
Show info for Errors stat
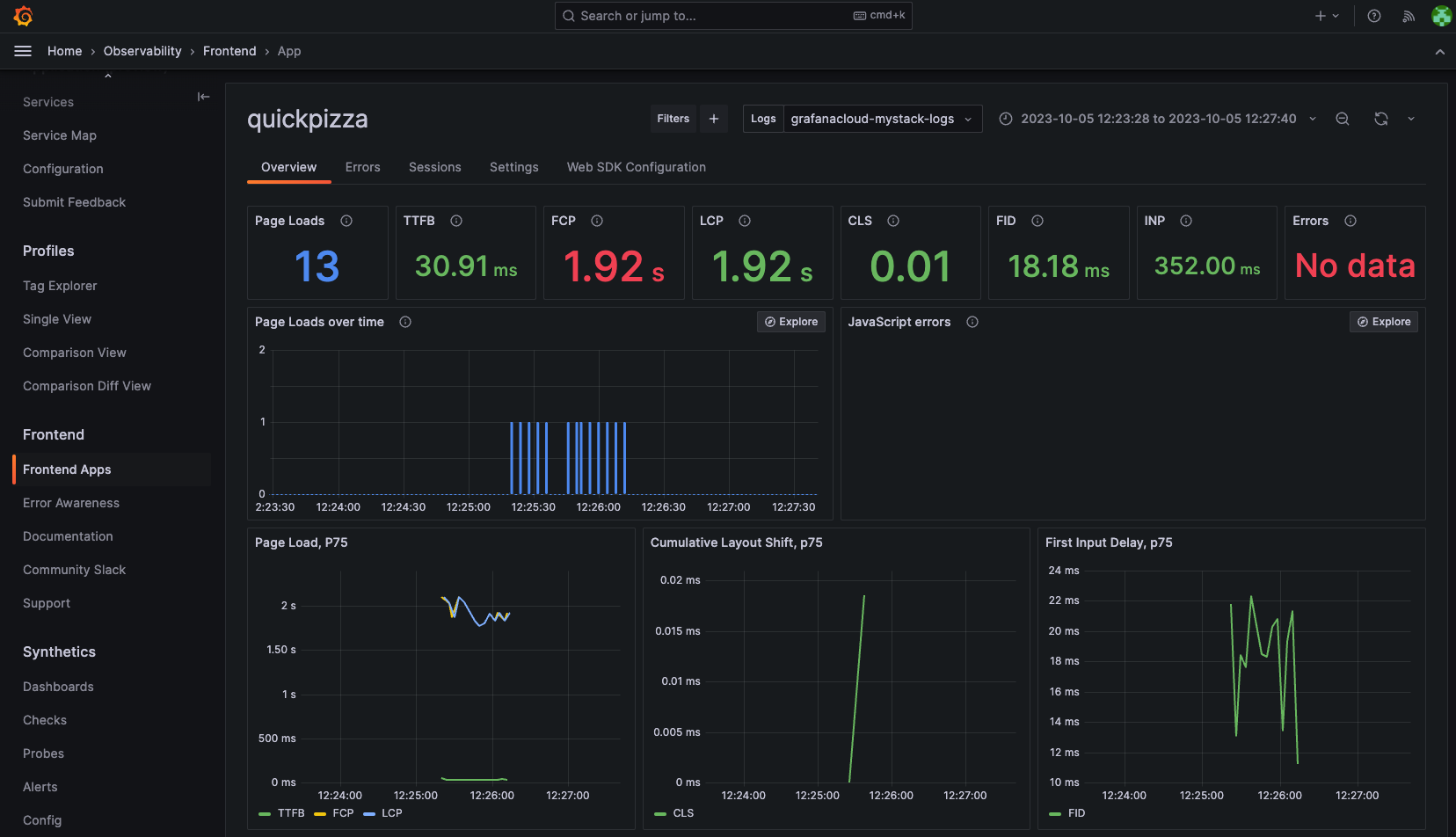(x=1350, y=221)
